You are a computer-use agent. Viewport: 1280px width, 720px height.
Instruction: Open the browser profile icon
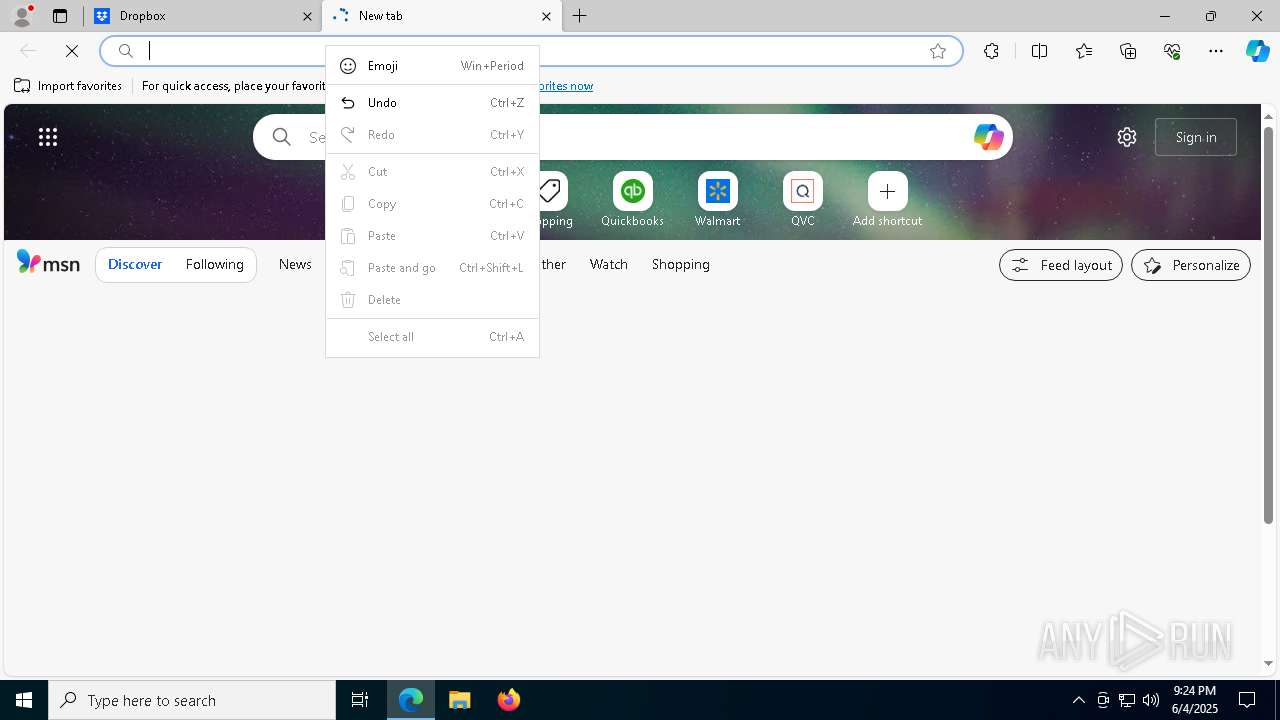[x=21, y=16]
